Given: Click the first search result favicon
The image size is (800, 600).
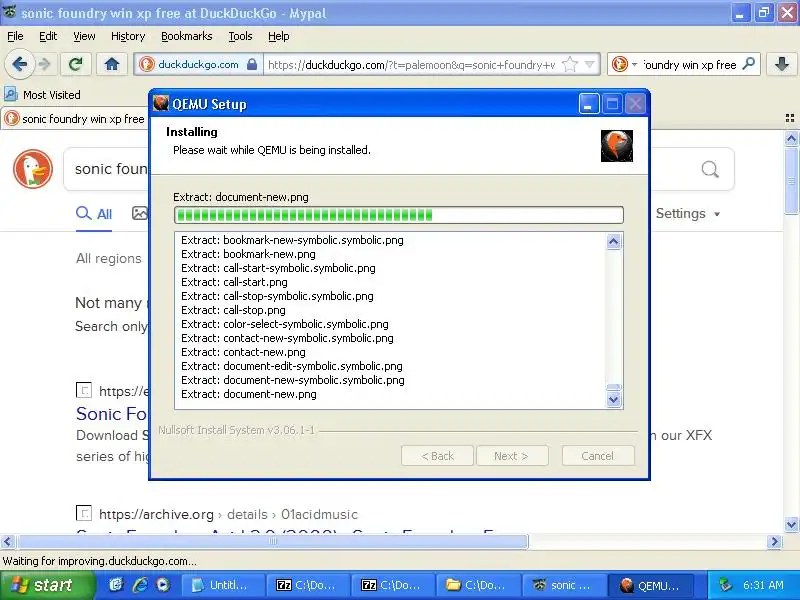Looking at the screenshot, I should point(84,390).
